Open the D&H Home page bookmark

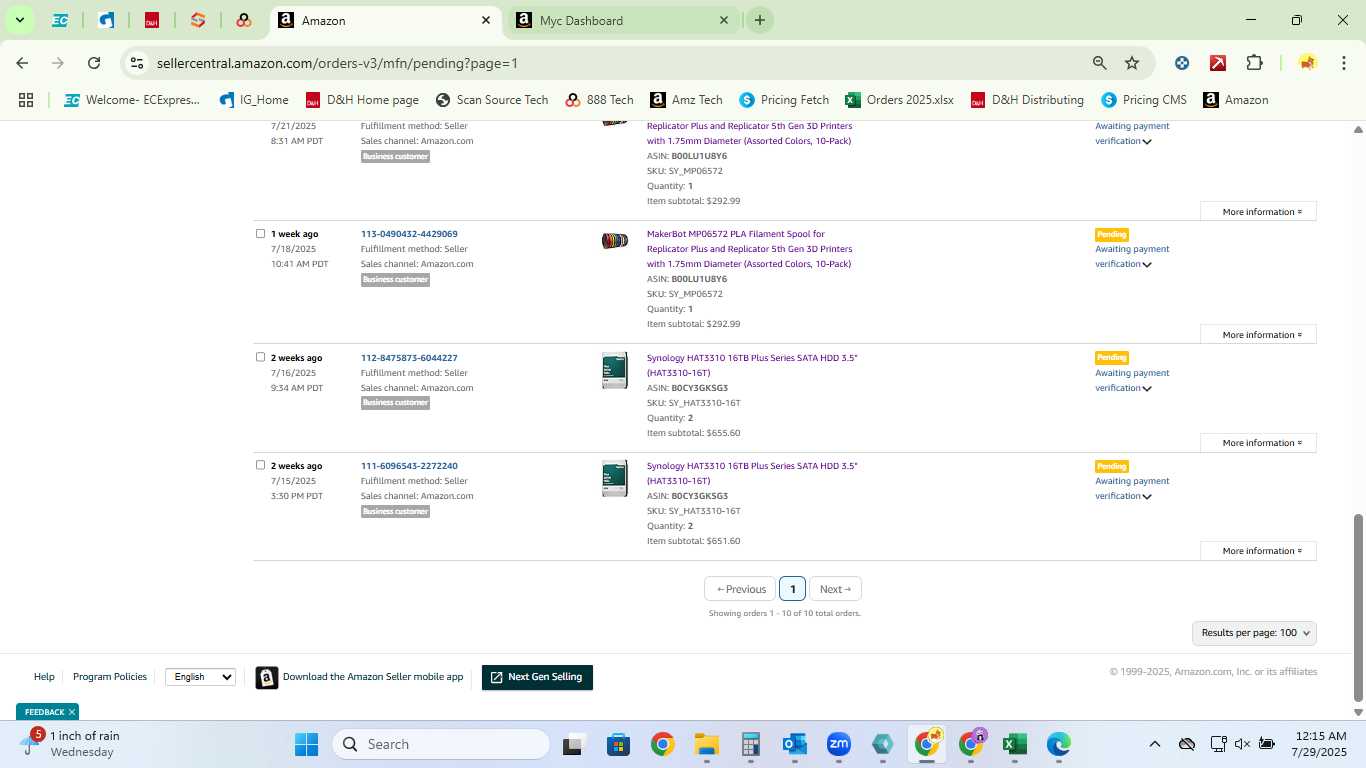point(362,100)
